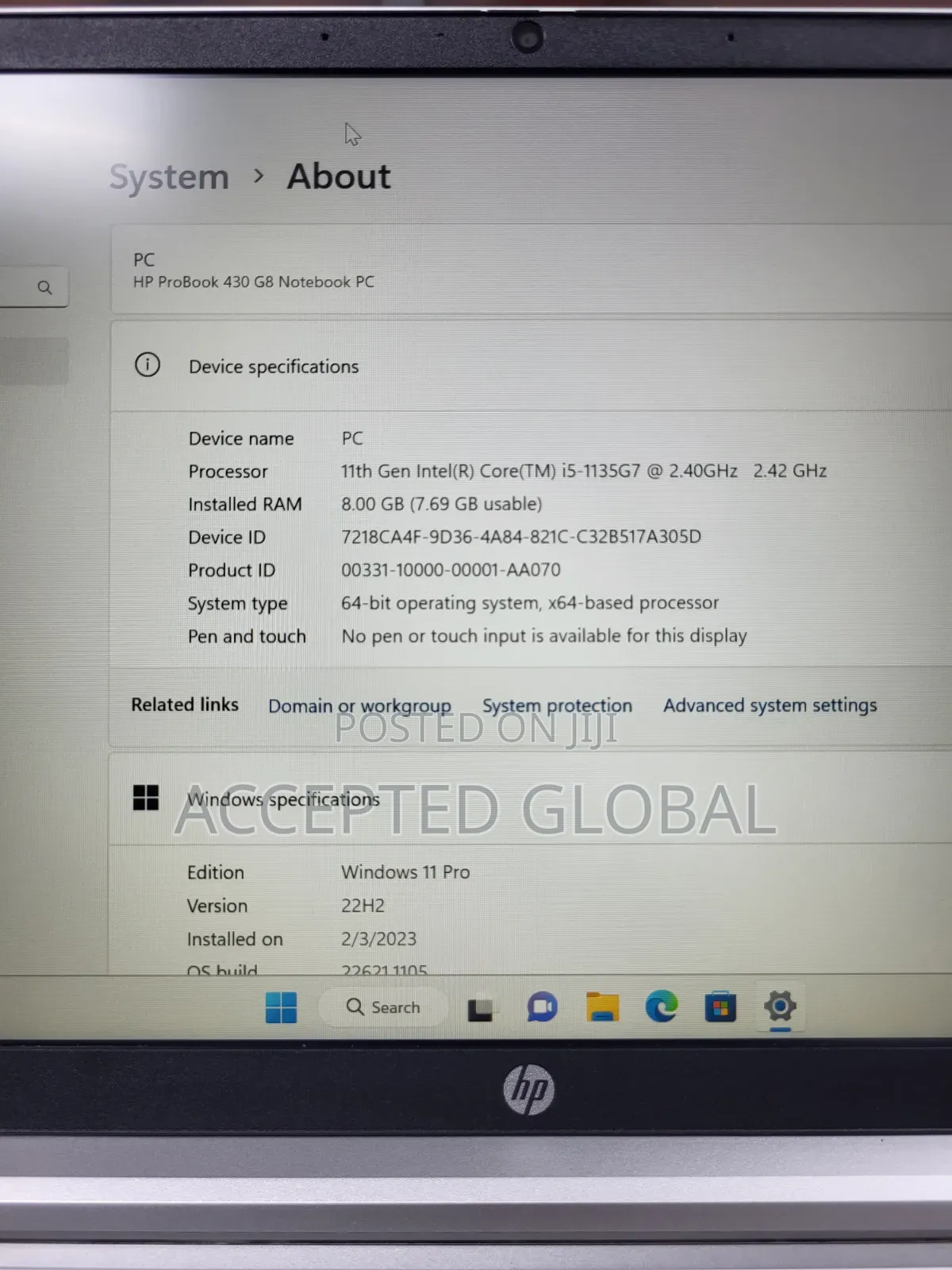Click the Settings gear taskbar icon
Image resolution: width=952 pixels, height=1270 pixels.
point(780,1006)
